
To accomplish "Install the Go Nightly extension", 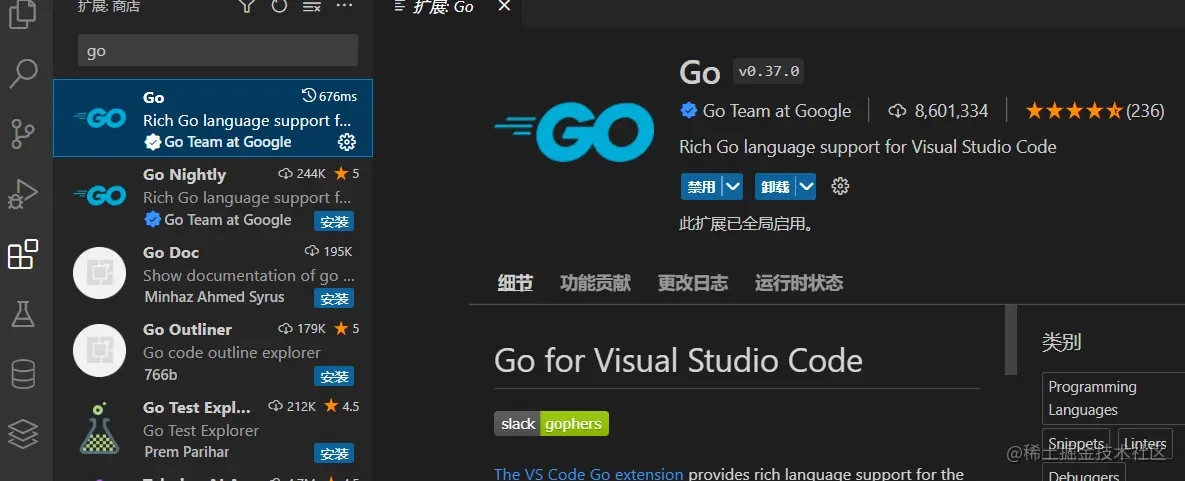I will [334, 222].
